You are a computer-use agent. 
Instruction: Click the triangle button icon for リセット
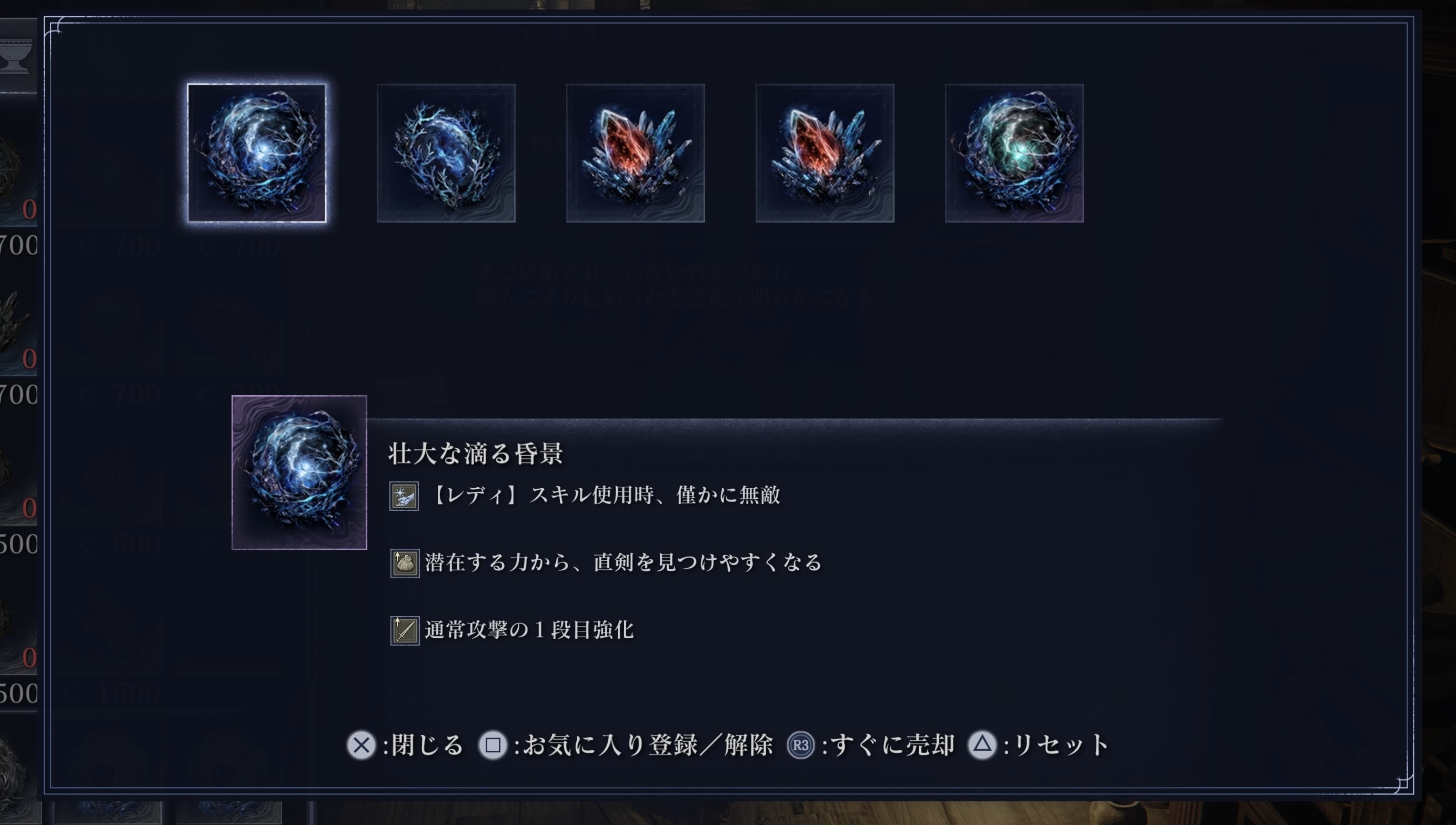click(982, 745)
